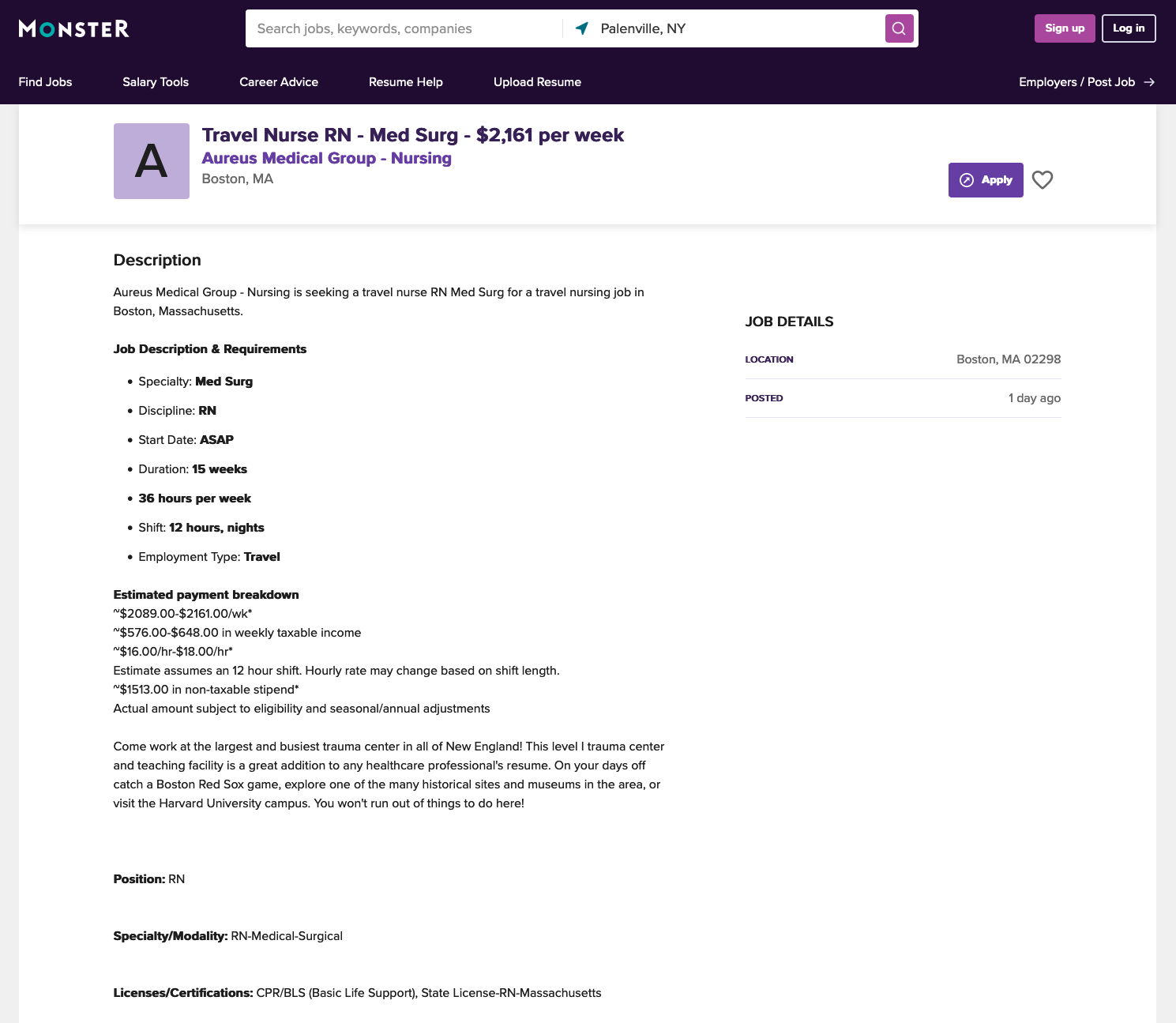Viewport: 1176px width, 1023px height.
Task: Click the Log in button
Action: click(x=1129, y=28)
